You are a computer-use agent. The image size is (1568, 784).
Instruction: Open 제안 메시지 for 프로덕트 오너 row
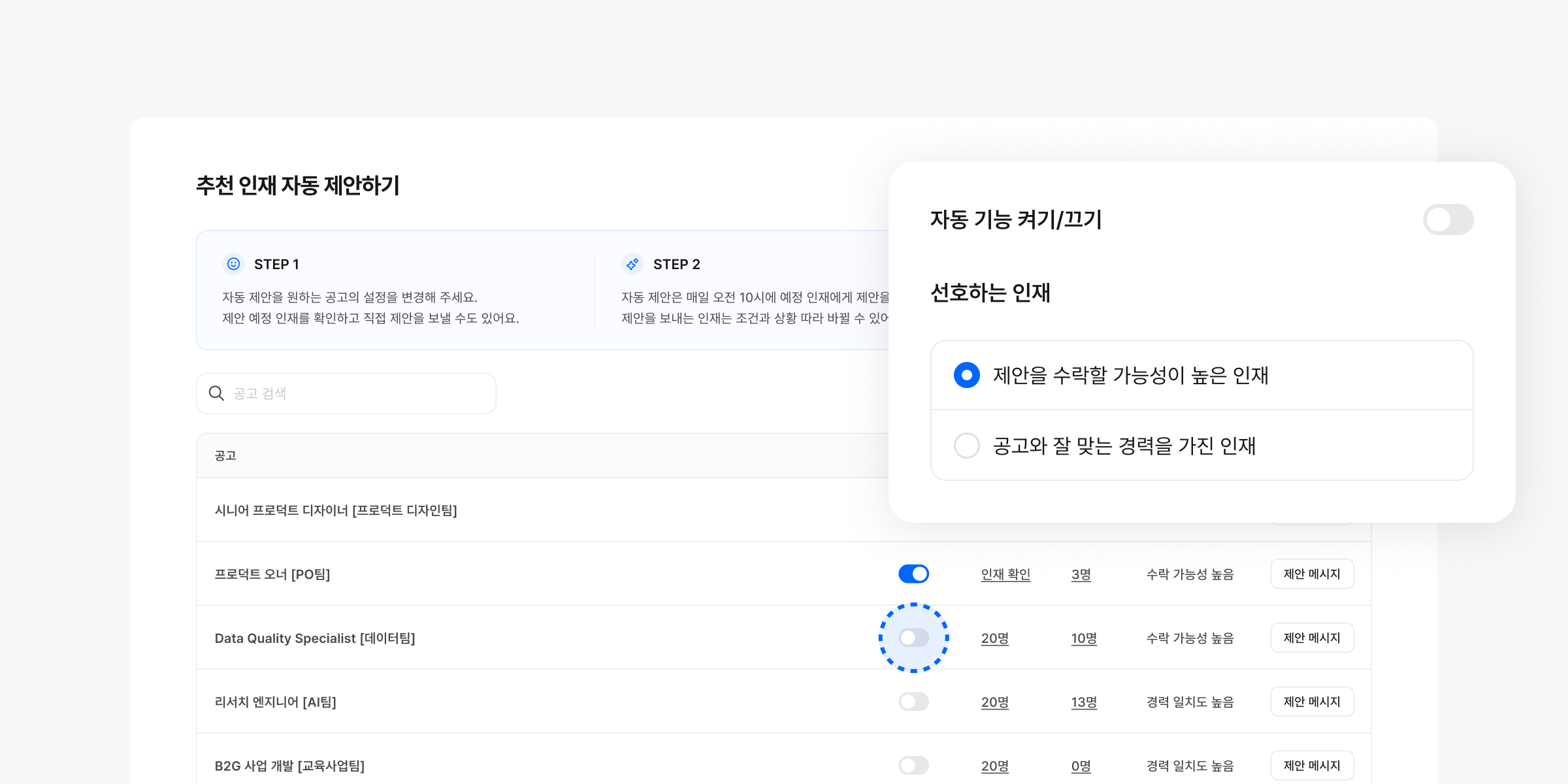1312,574
